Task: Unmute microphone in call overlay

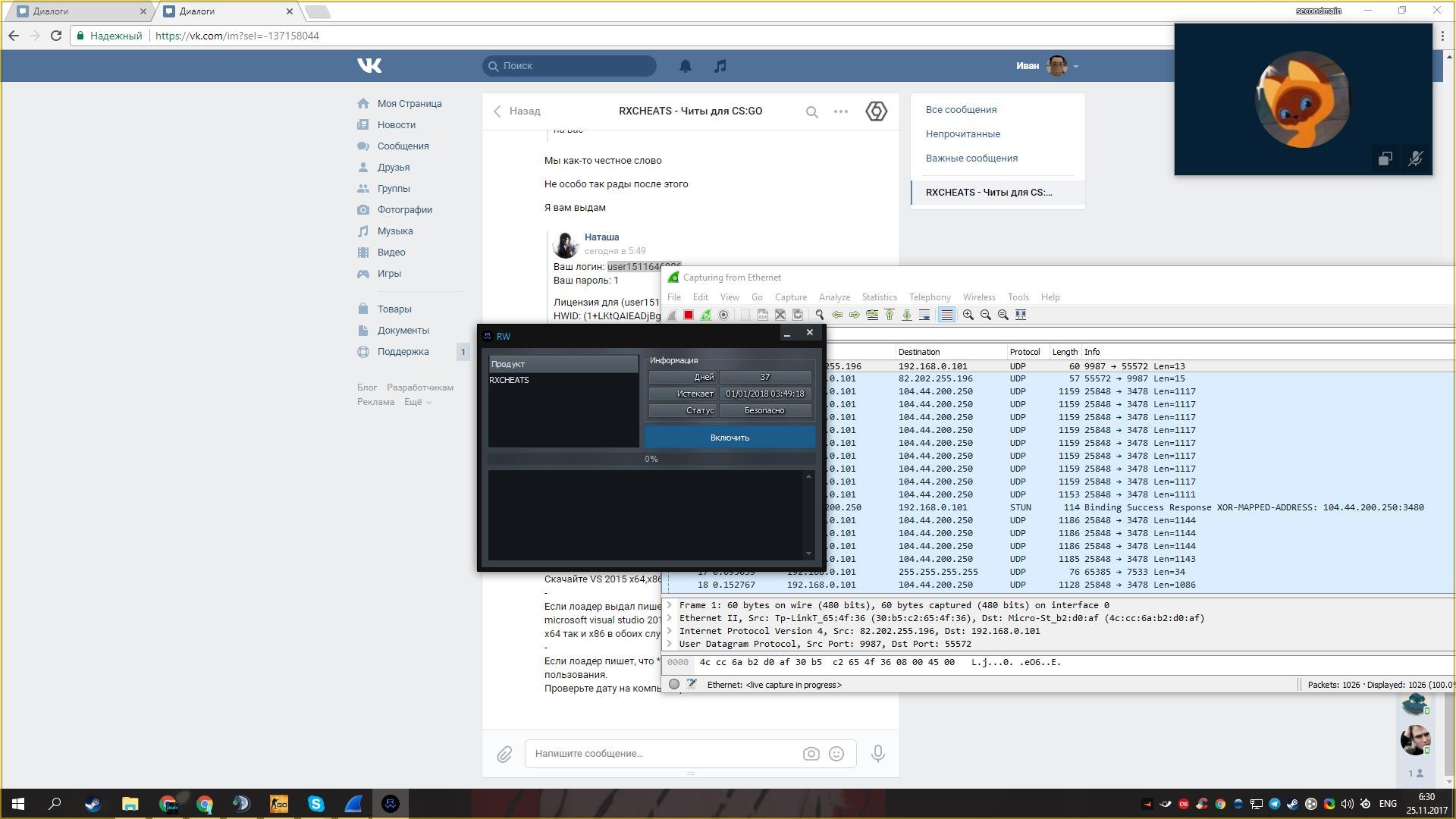Action: (x=1415, y=158)
